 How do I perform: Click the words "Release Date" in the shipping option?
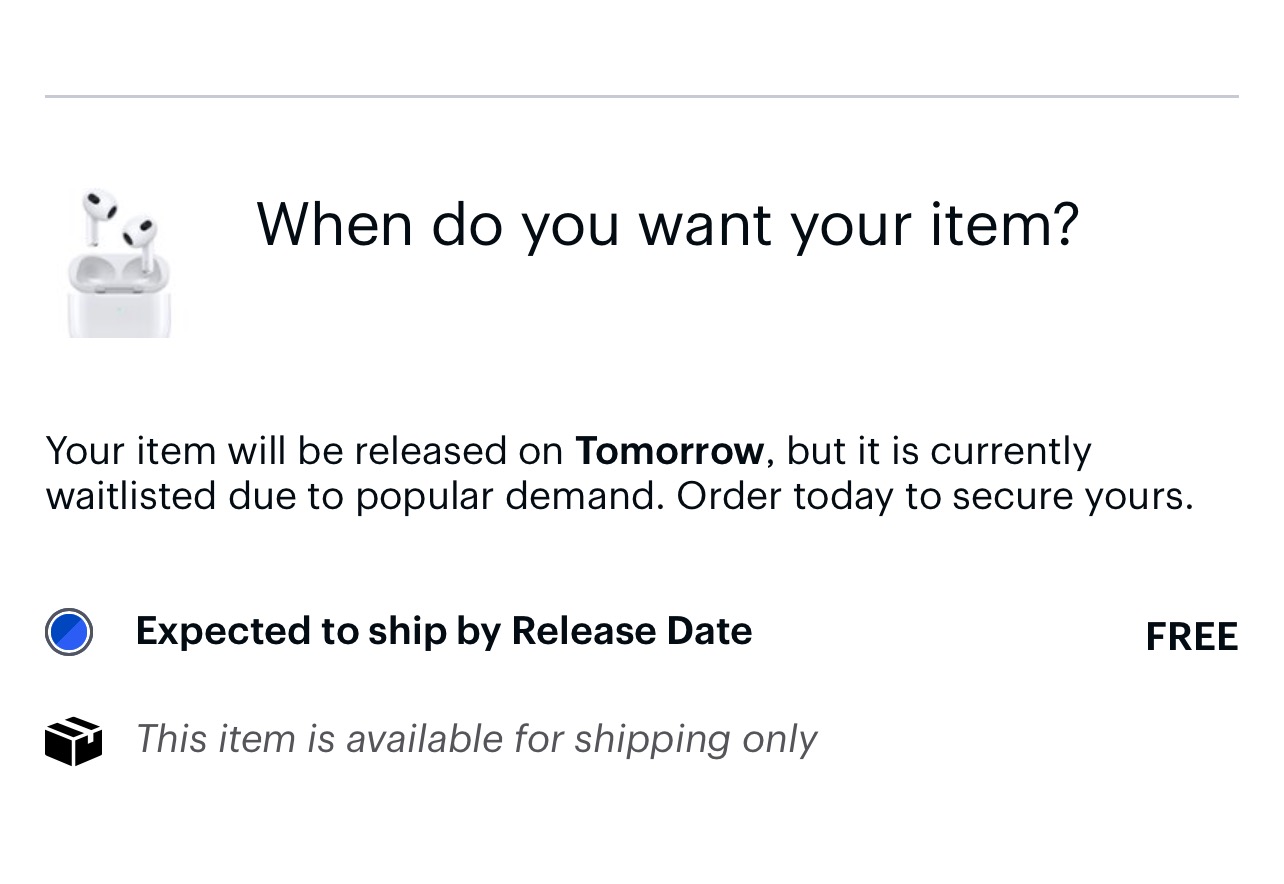[631, 631]
